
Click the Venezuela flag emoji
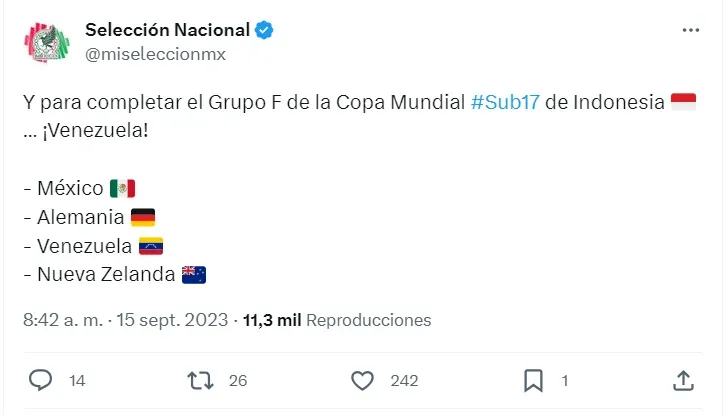[151, 246]
